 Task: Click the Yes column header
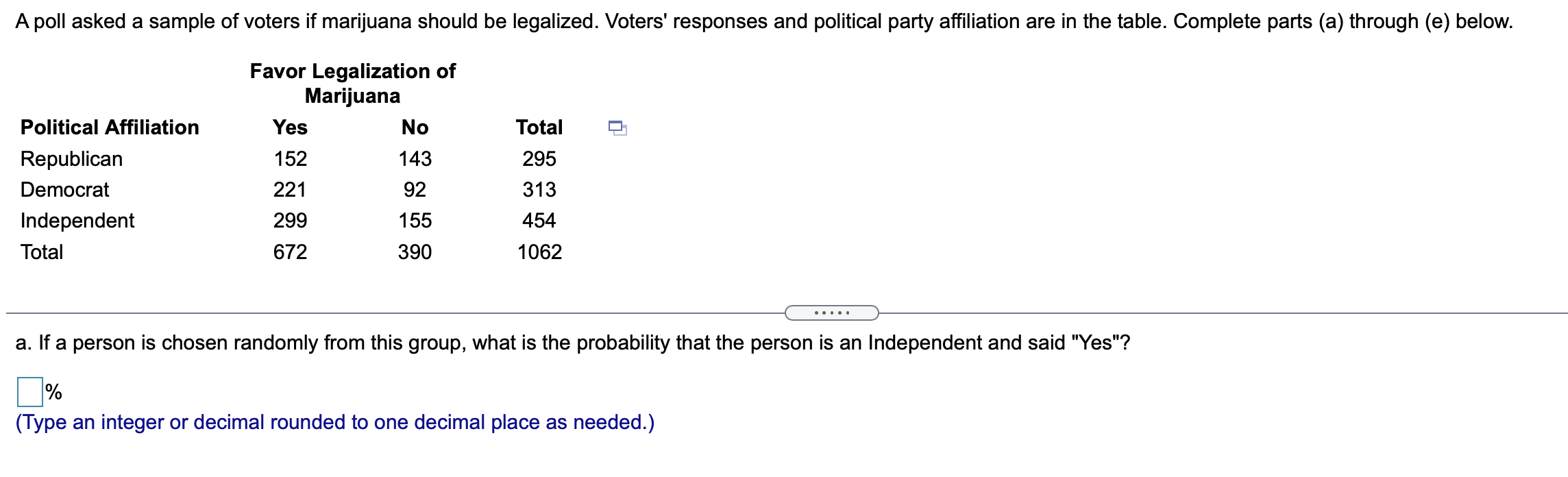coord(290,127)
